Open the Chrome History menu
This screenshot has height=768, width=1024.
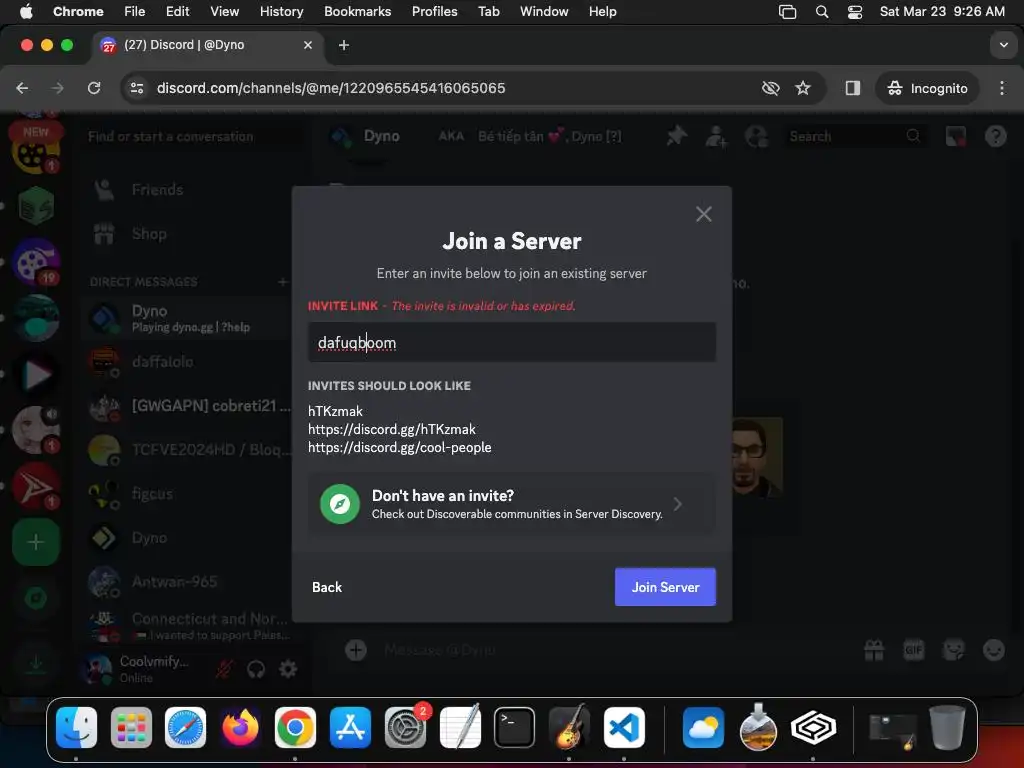click(x=281, y=11)
